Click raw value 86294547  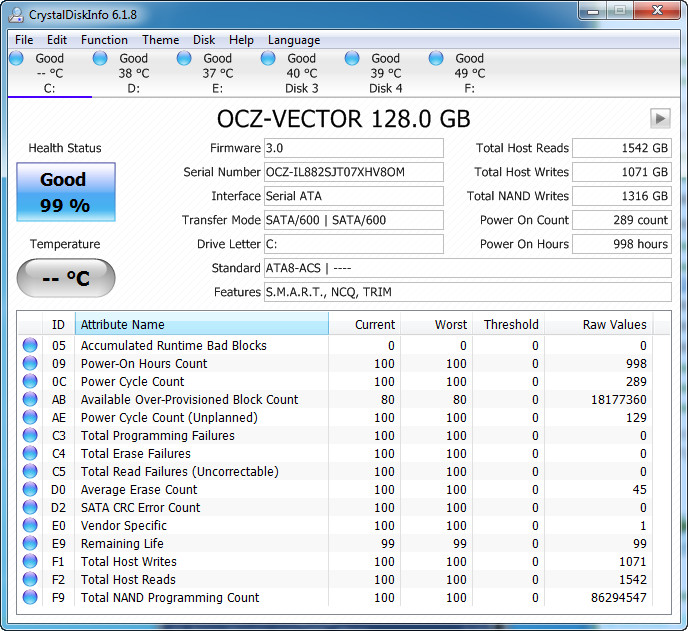coord(619,598)
